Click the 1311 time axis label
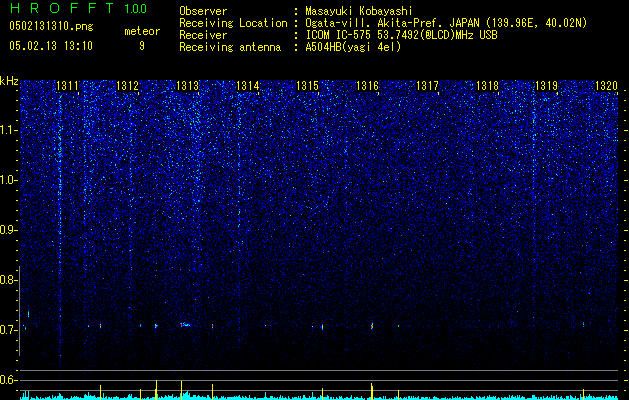 [x=68, y=86]
